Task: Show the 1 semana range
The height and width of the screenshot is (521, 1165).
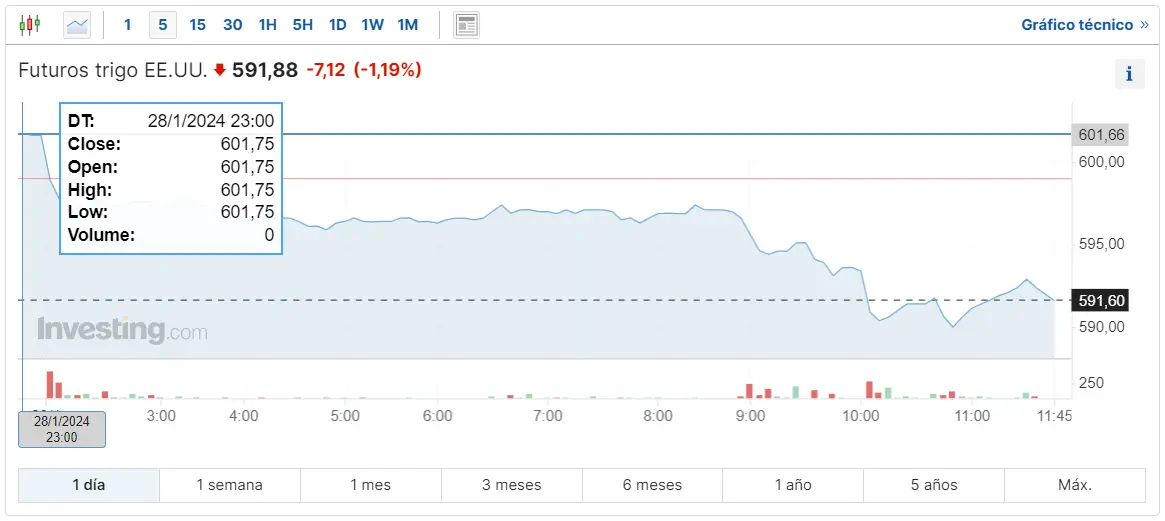Action: 229,485
